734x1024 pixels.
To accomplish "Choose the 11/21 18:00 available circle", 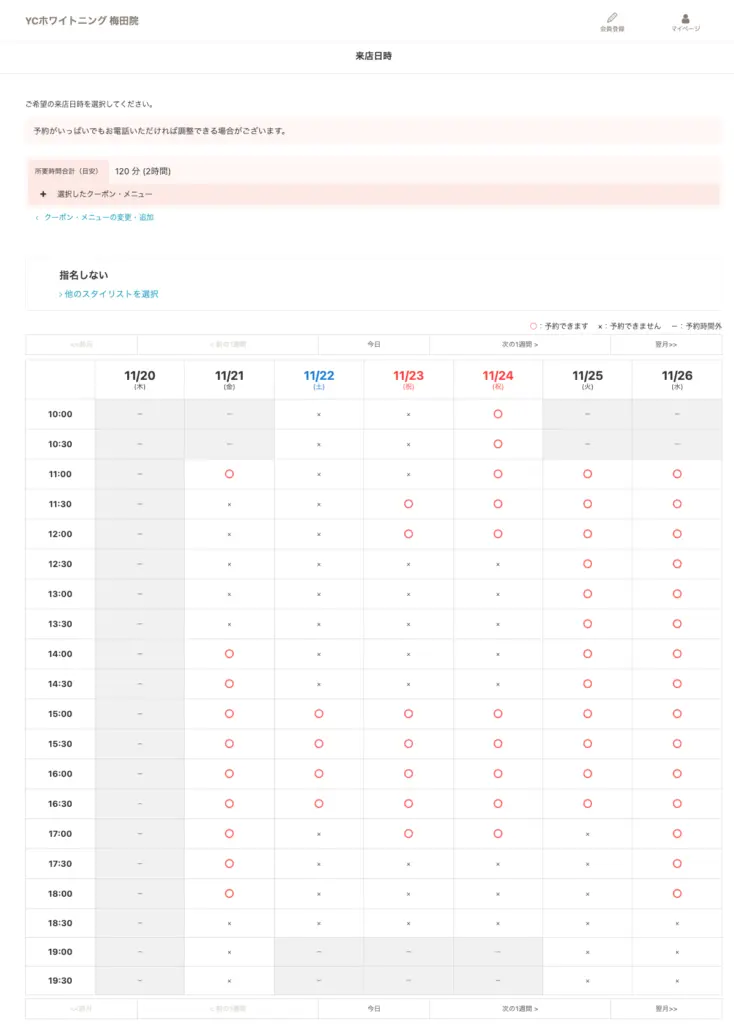I will click(229, 894).
